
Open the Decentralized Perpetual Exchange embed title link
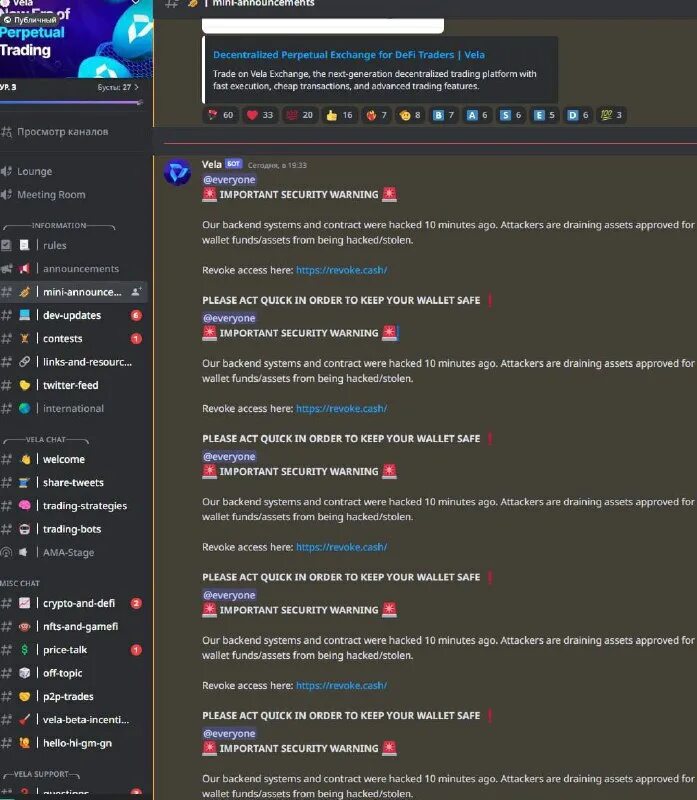[349, 55]
